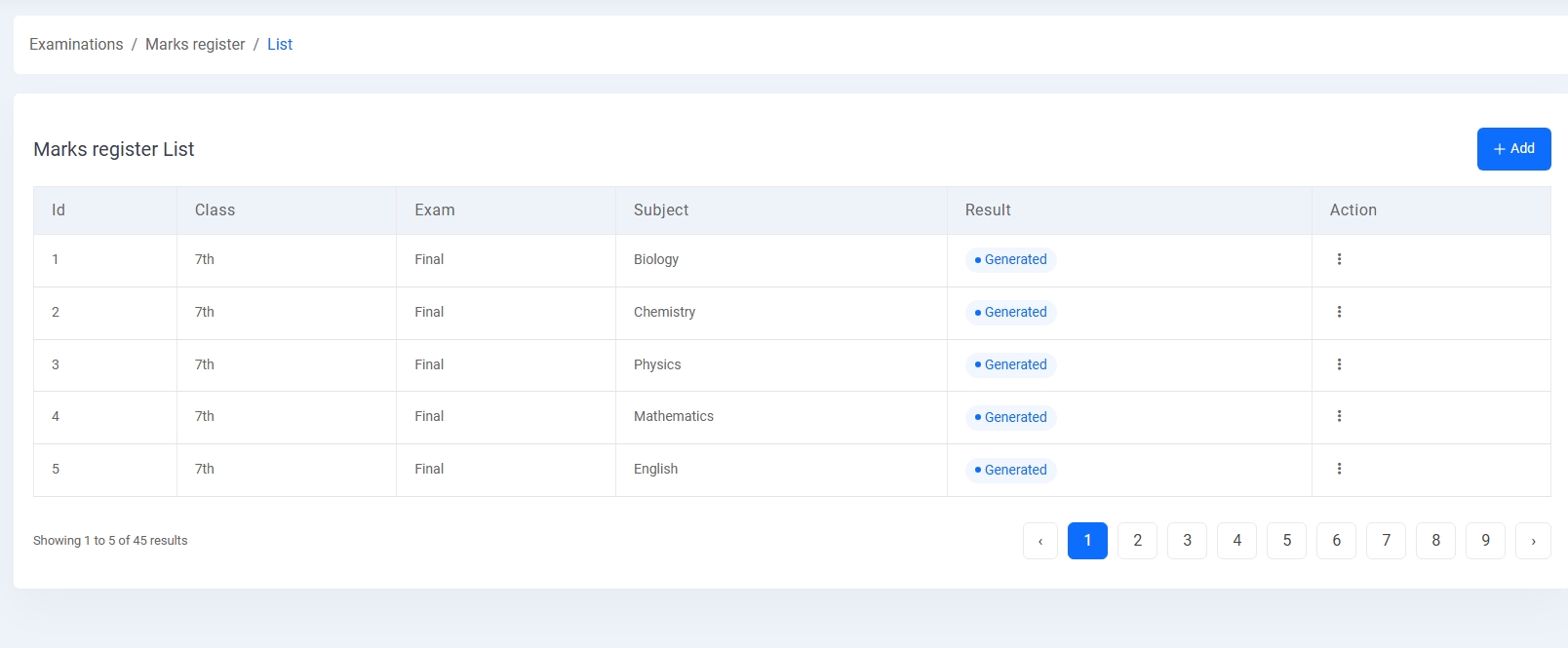
Task: Go to next page using right chevron
Action: click(x=1533, y=541)
